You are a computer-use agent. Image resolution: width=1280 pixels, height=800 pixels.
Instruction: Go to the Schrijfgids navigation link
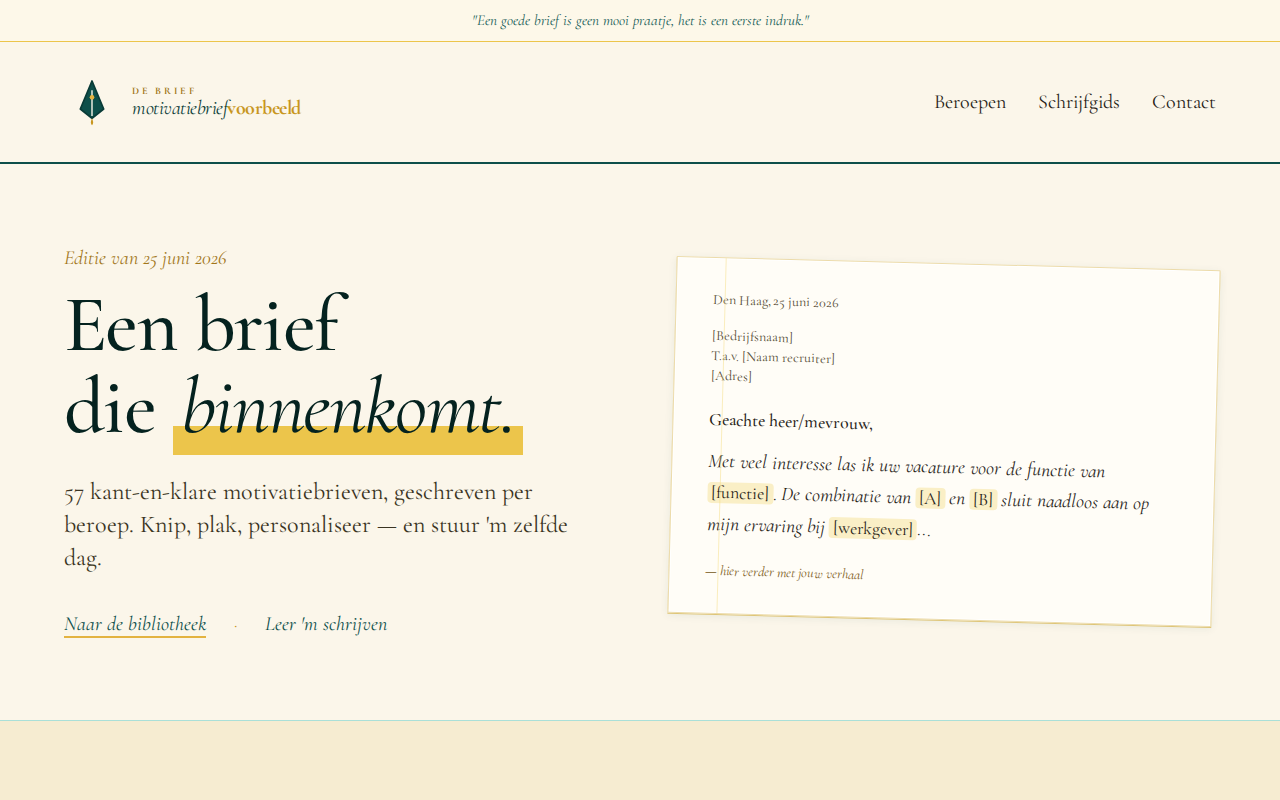[1079, 102]
